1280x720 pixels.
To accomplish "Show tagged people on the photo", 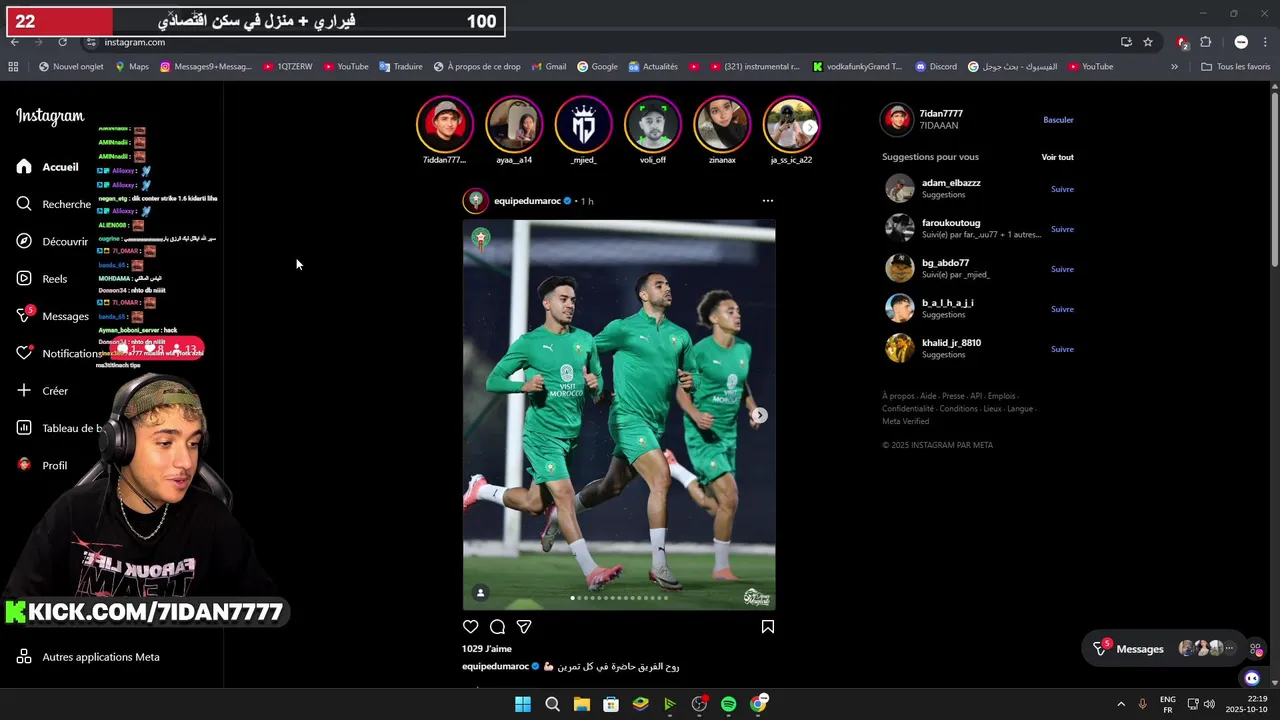I will click(x=480, y=593).
